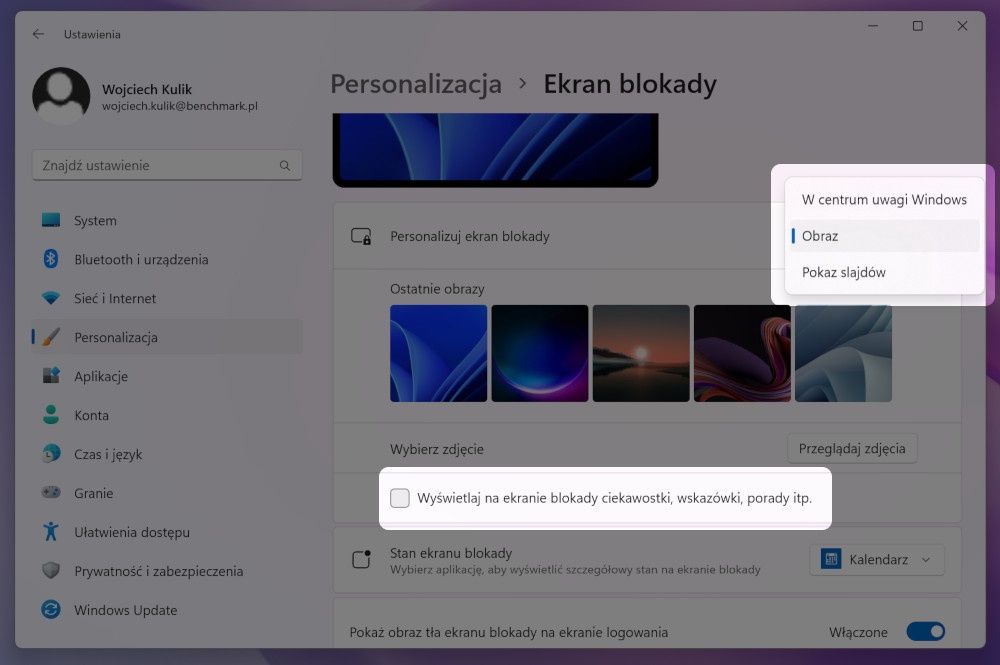
Task: Select the Pokaz slajdów option
Action: click(x=885, y=272)
